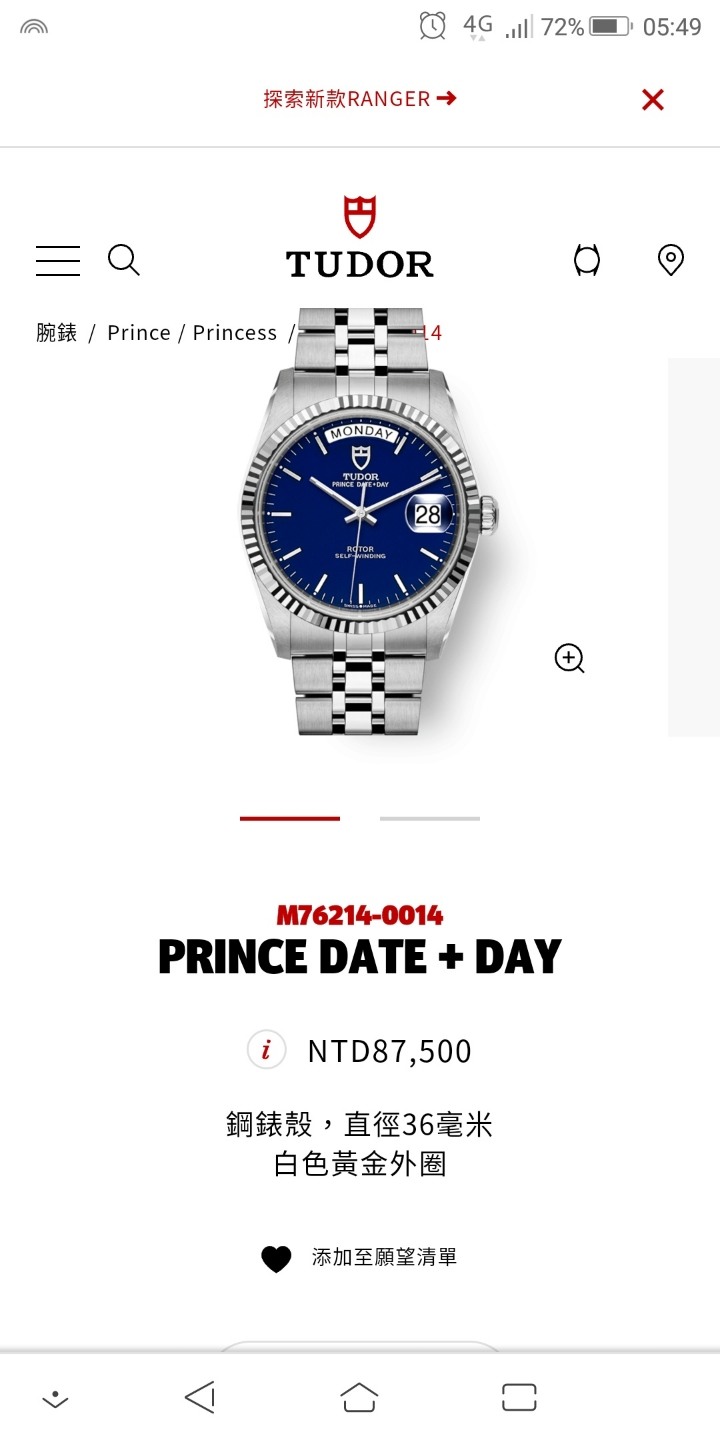Select the Prince / Princess breadcrumb
The height and width of the screenshot is (1440, 720).
(192, 333)
